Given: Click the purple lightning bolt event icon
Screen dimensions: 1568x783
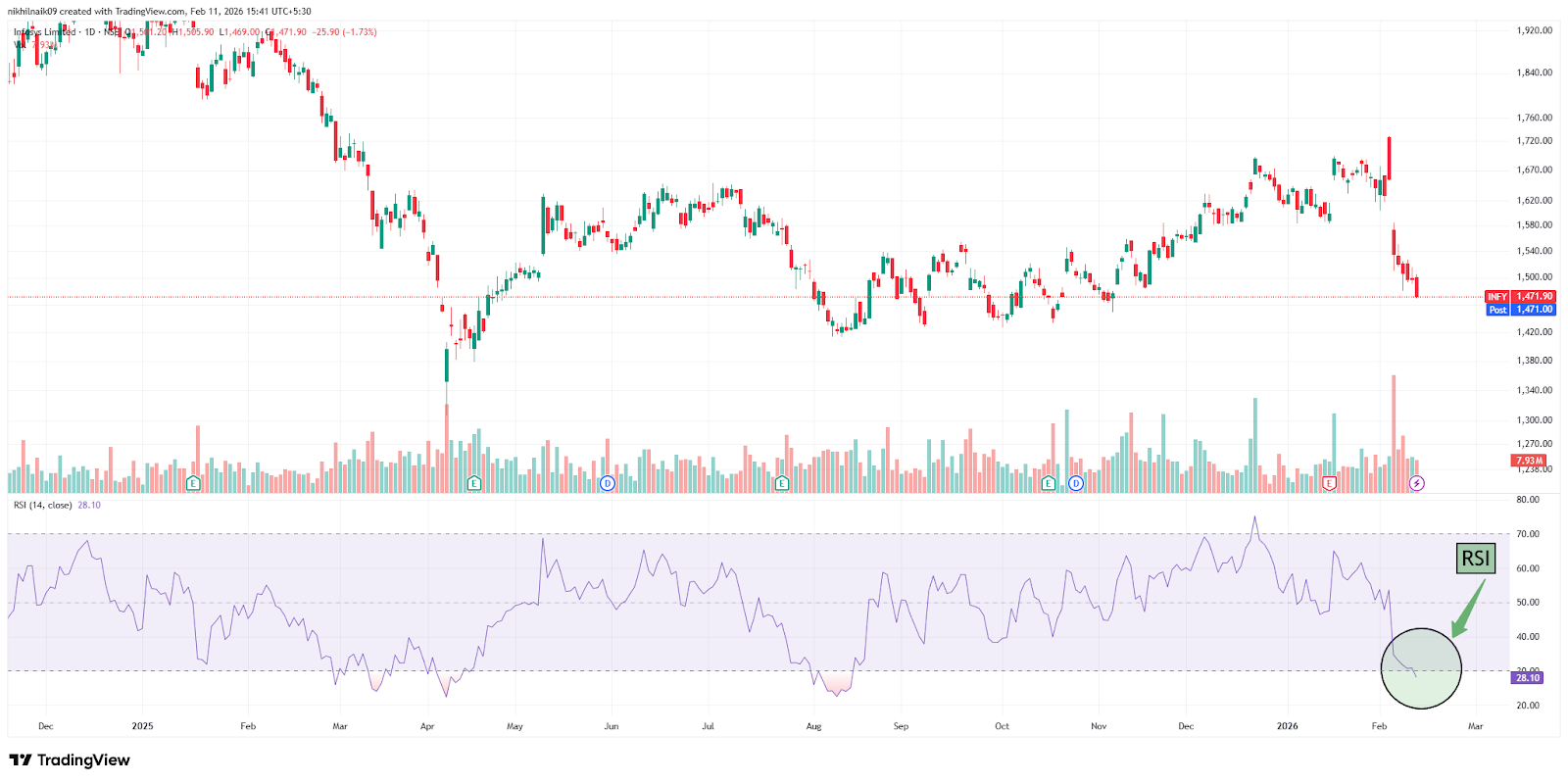Looking at the screenshot, I should 1416,483.
